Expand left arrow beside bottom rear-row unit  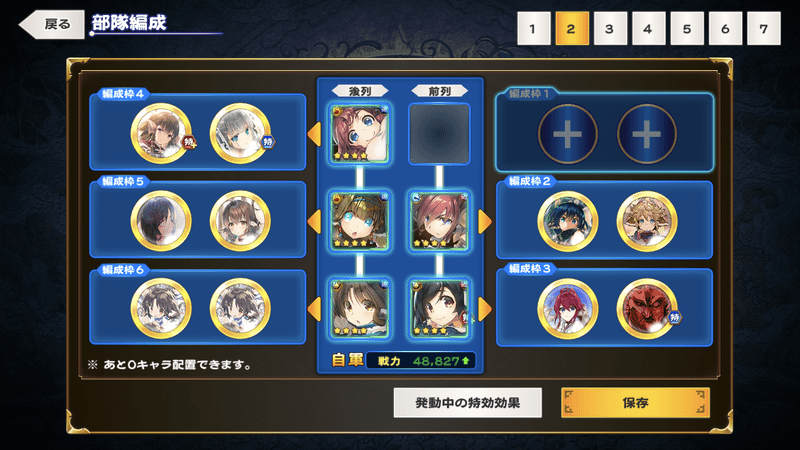(x=314, y=309)
